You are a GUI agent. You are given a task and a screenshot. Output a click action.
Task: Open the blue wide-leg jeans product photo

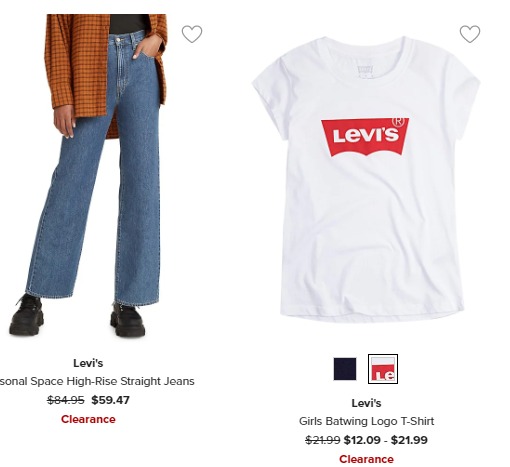point(88,175)
